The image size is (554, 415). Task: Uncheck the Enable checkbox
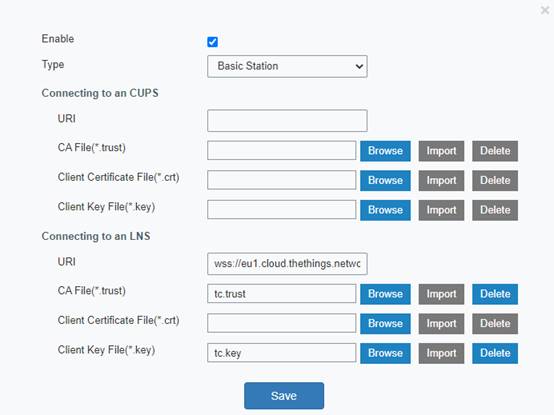(212, 42)
